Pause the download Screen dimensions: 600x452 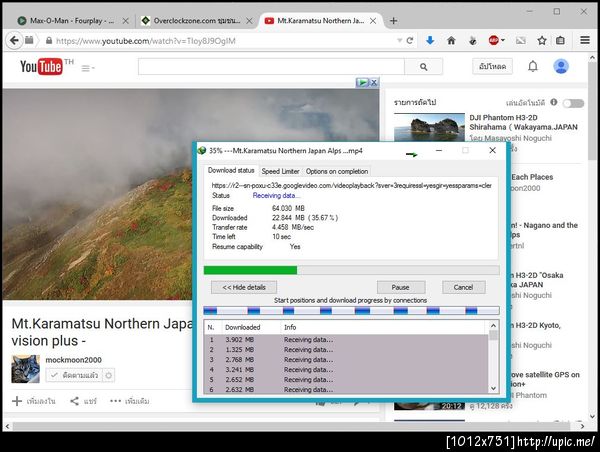pyautogui.click(x=401, y=287)
